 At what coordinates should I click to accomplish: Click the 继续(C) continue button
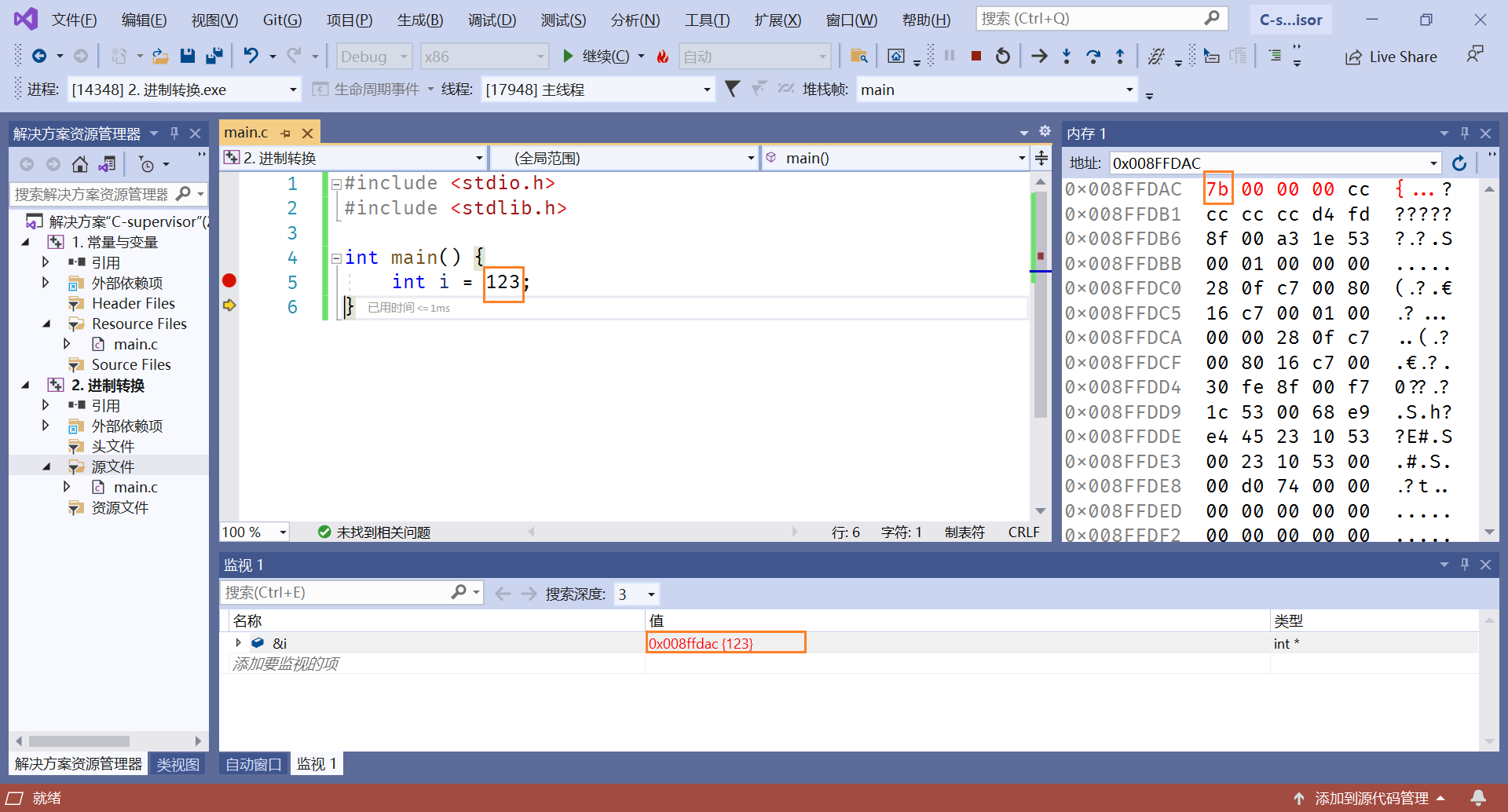596,56
